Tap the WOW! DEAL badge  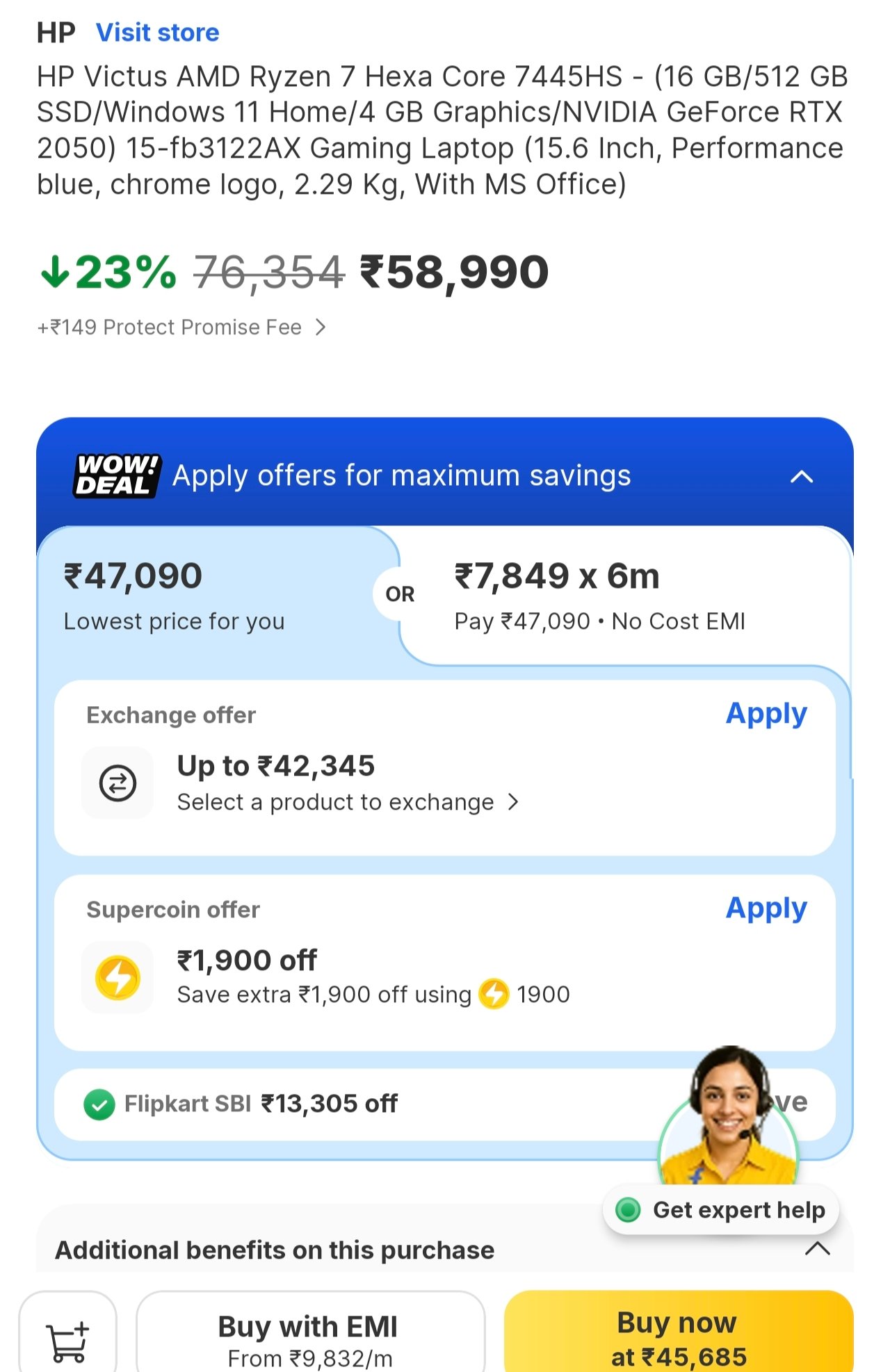(117, 475)
